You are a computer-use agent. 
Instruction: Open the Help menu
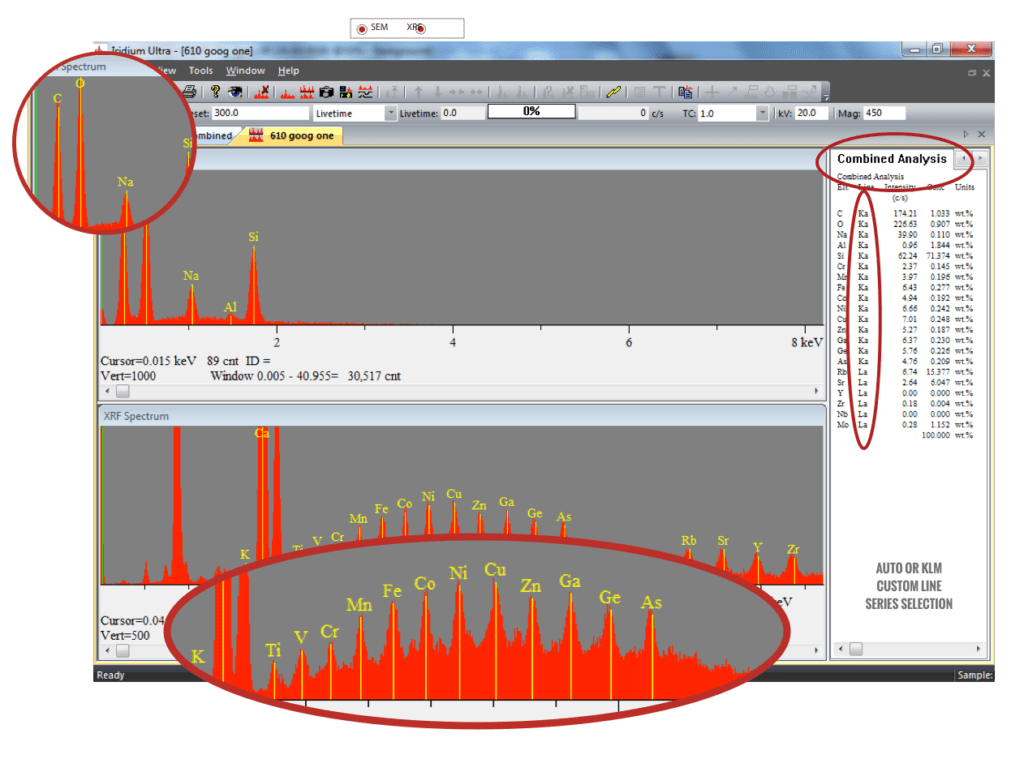point(288,71)
